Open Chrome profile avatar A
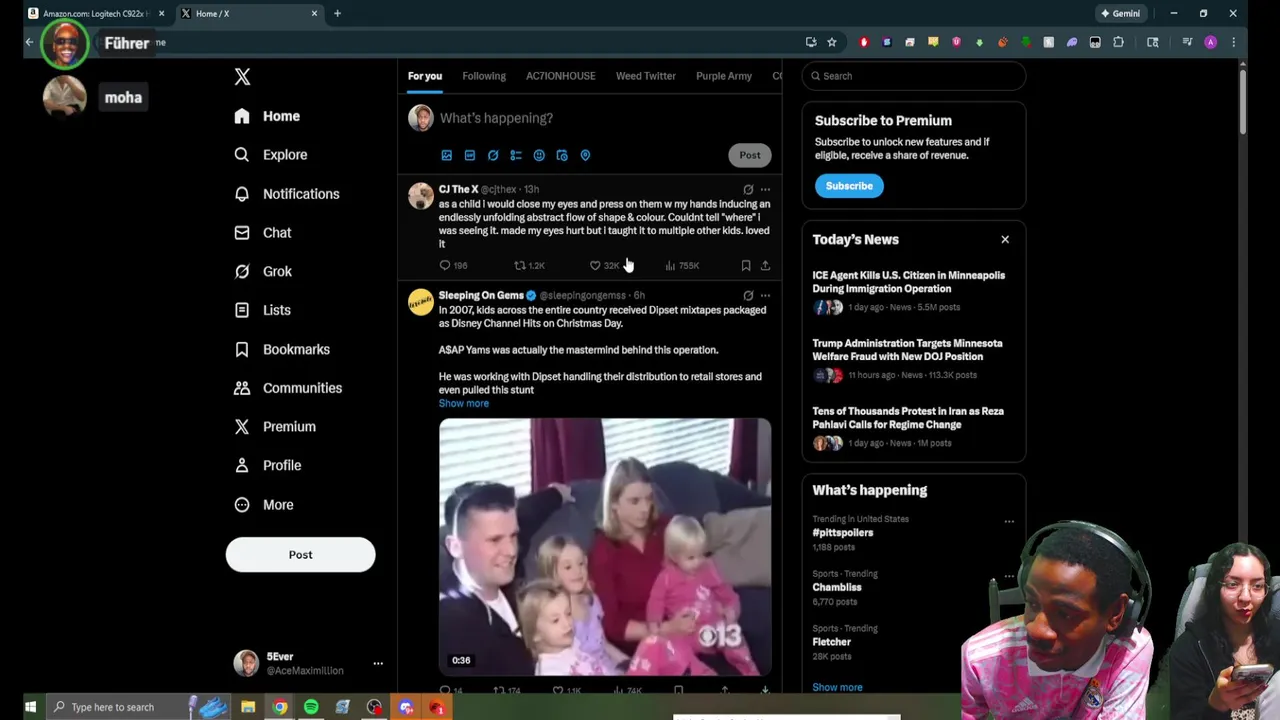 (x=1211, y=42)
